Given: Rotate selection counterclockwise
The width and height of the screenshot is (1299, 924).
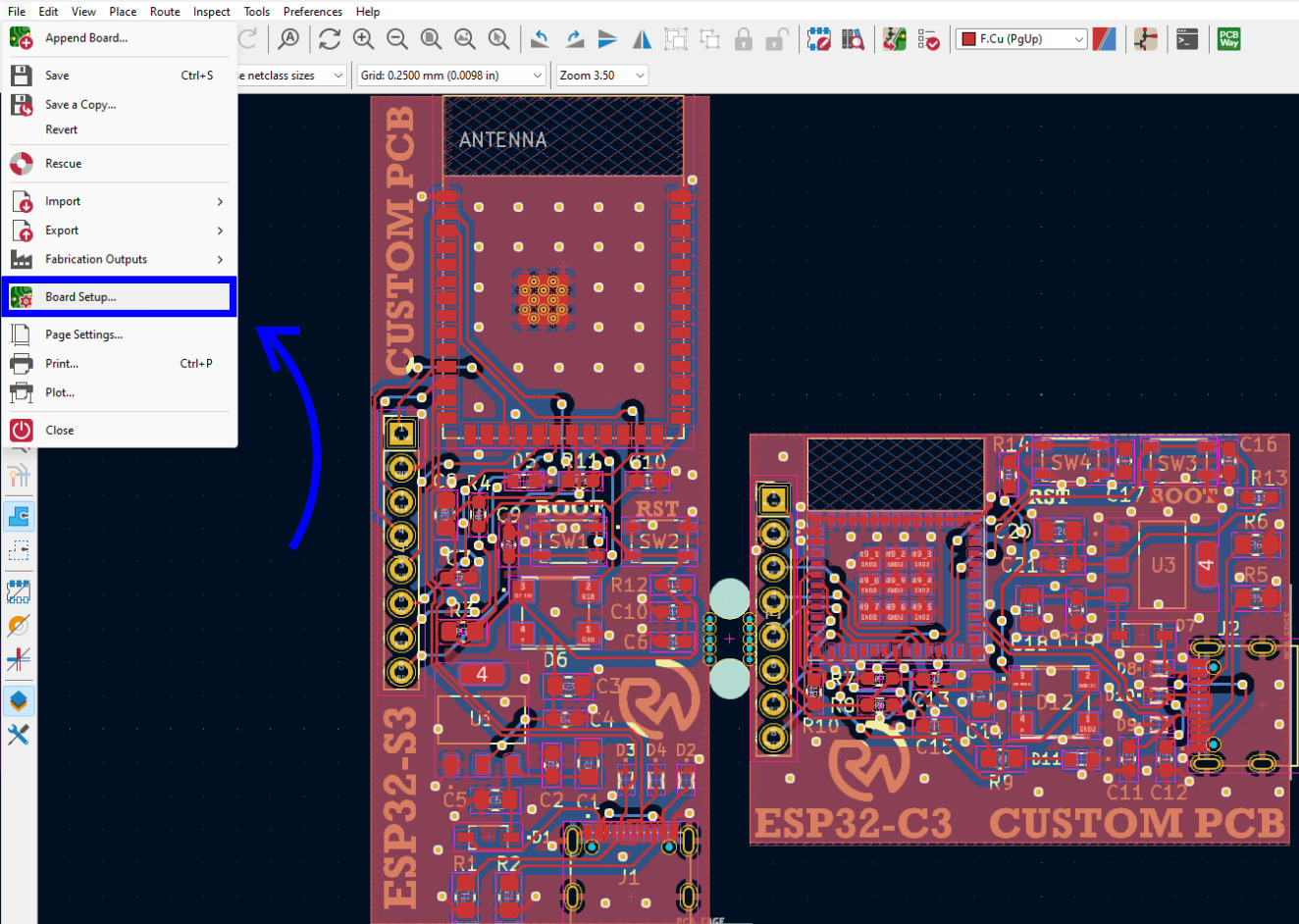Looking at the screenshot, I should coord(540,39).
